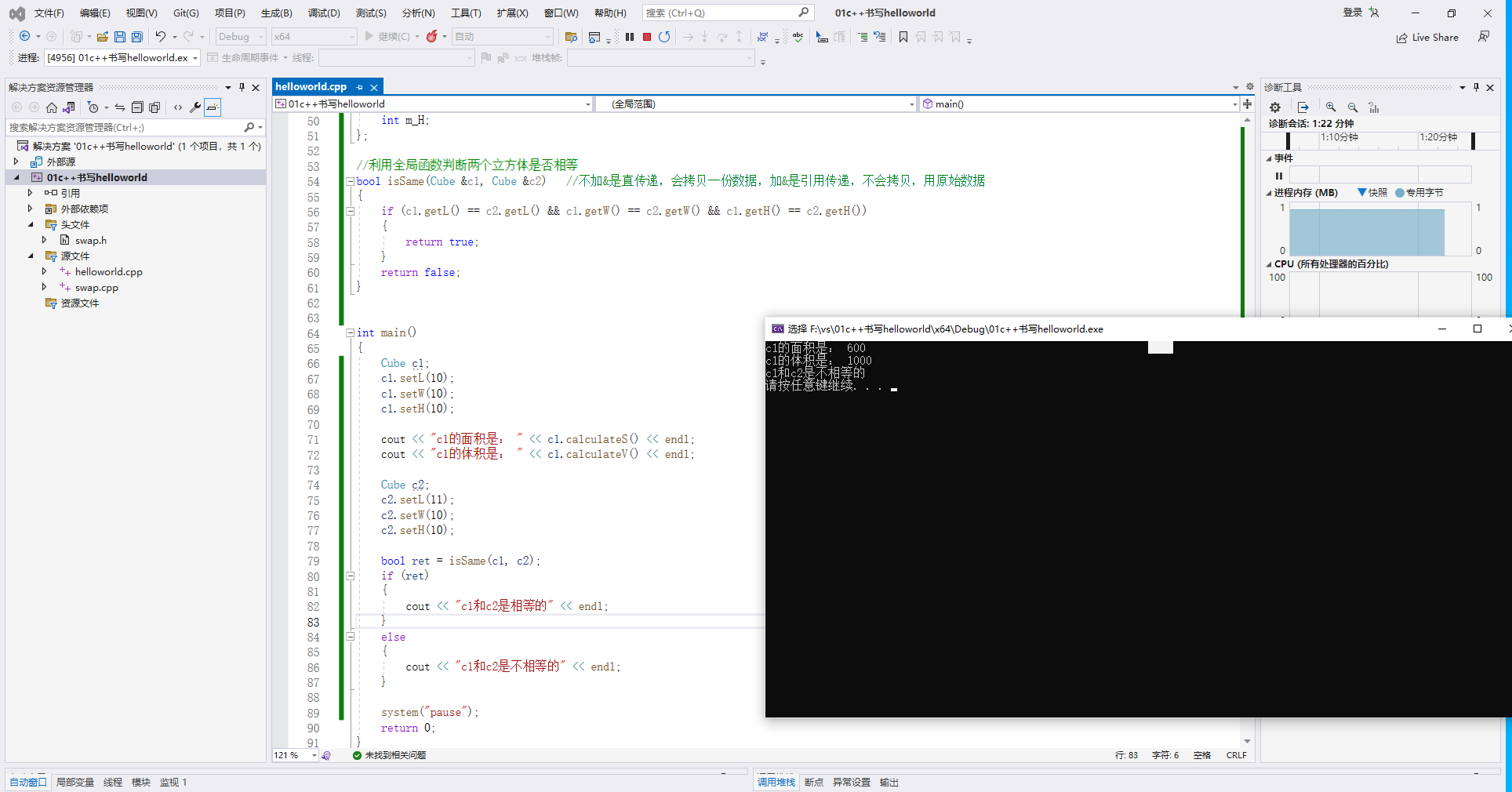Navigate backward with the blue back arrow
The width and height of the screenshot is (1512, 792).
tap(25, 37)
